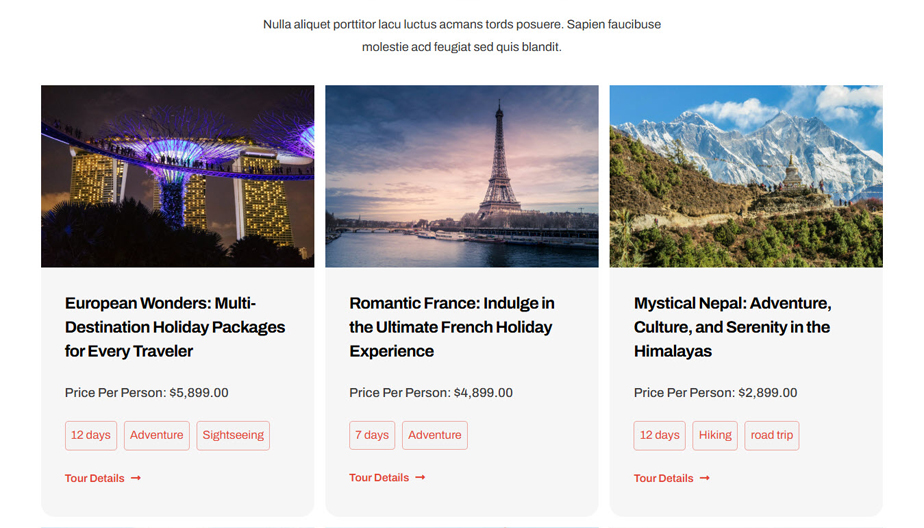Viewport: 924px width, 528px height.
Task: Click the 7 days tag
Action: (372, 435)
